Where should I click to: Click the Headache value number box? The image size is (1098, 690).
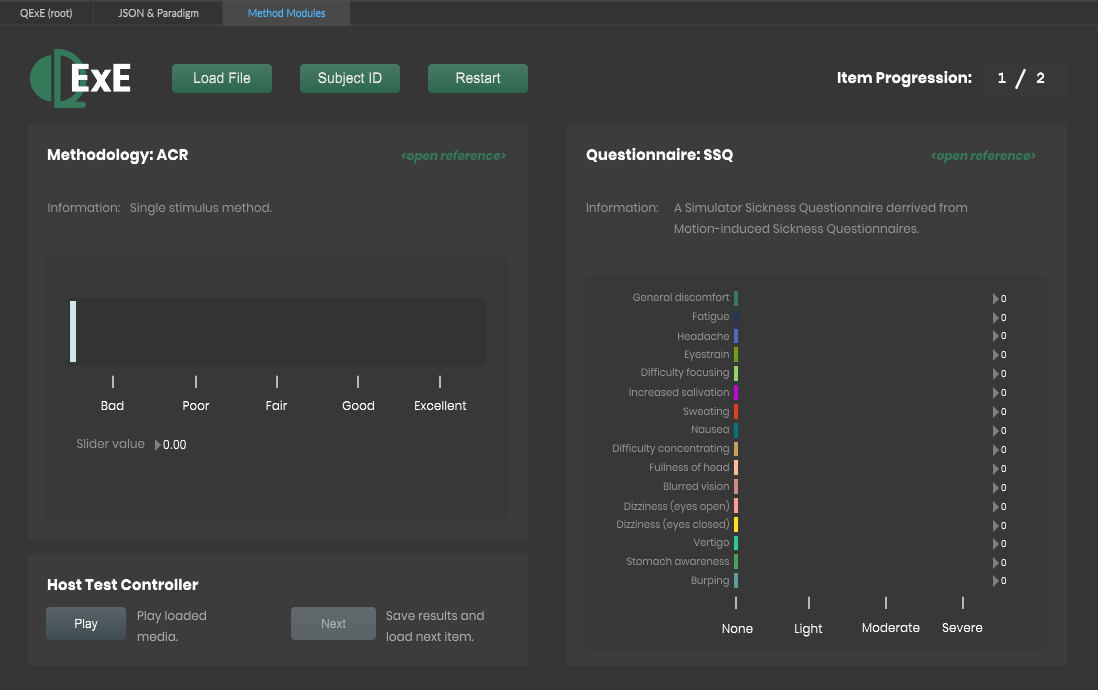coord(1000,336)
